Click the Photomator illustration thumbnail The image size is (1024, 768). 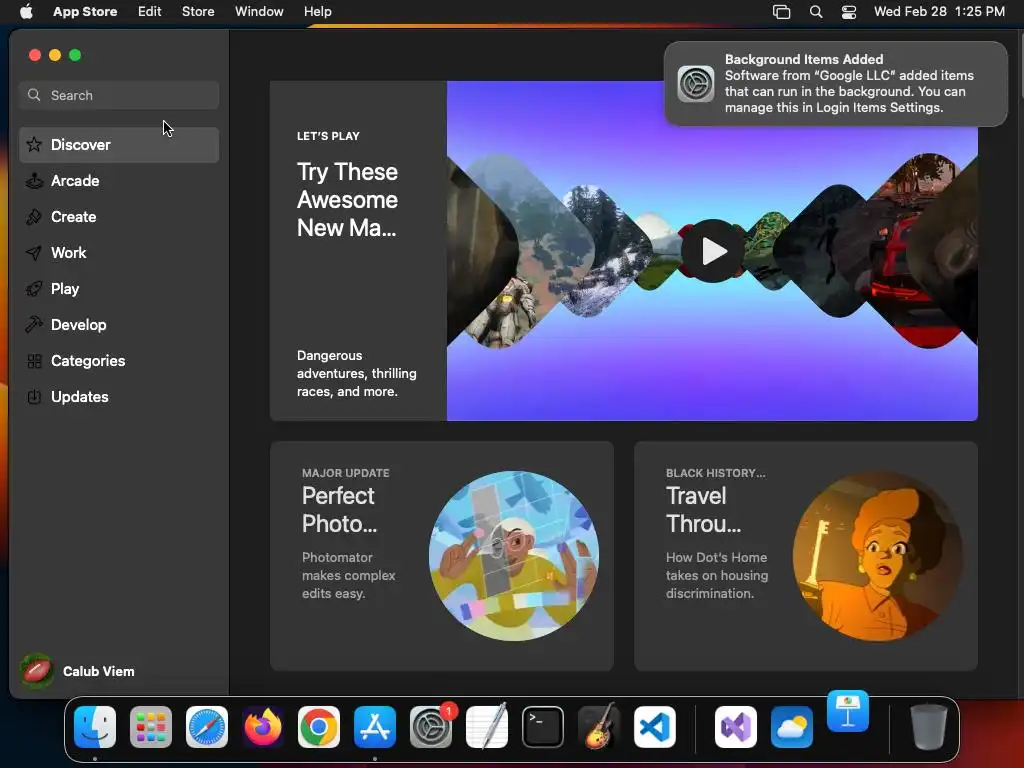click(x=514, y=556)
